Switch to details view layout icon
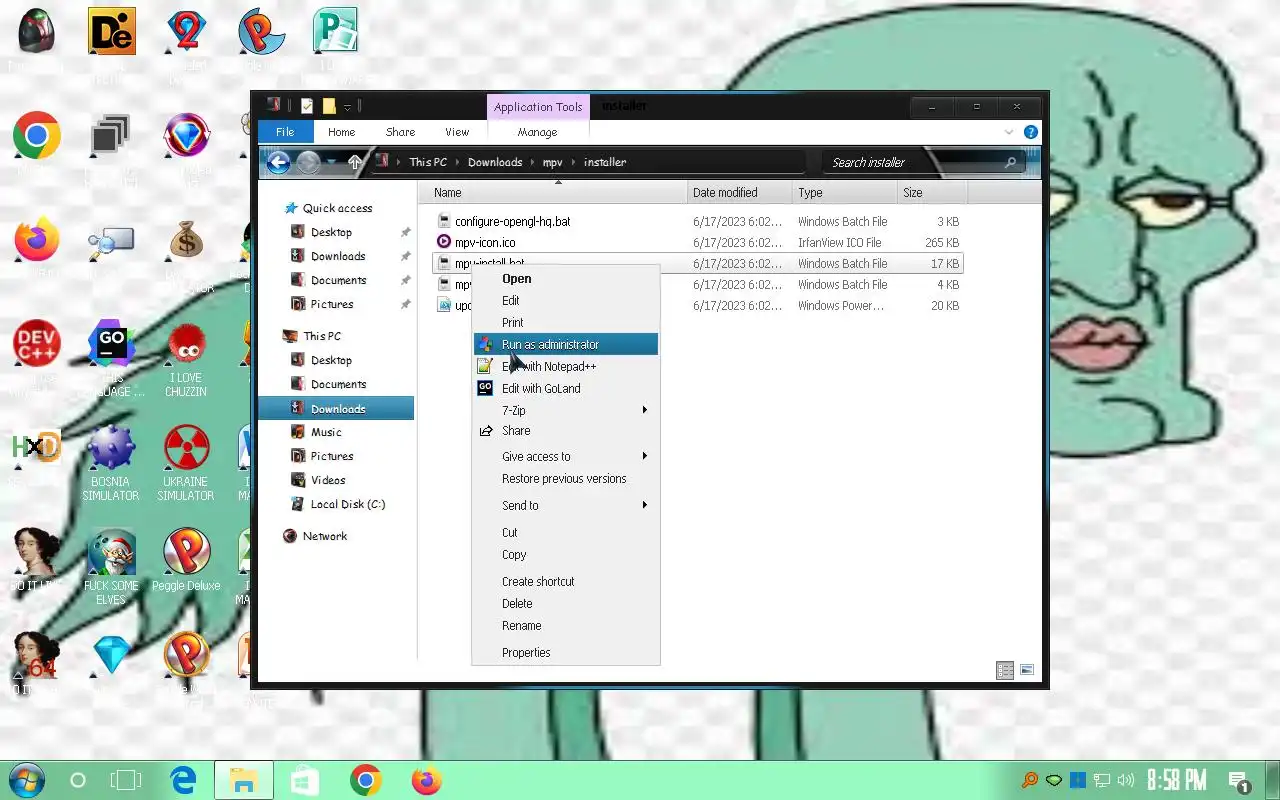The image size is (1280, 800). point(1005,670)
